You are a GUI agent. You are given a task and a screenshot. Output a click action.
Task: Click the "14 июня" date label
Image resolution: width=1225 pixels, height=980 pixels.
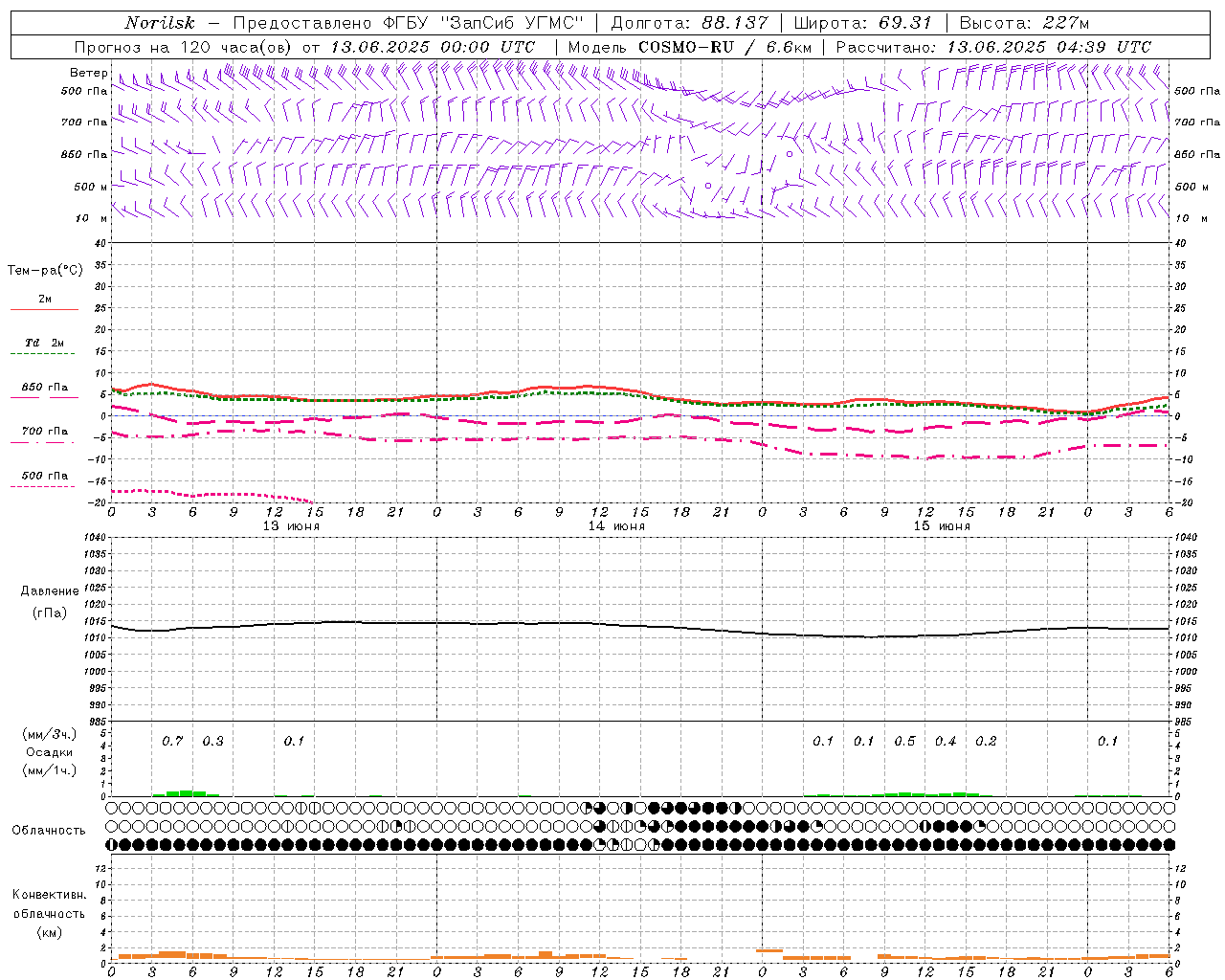click(616, 526)
